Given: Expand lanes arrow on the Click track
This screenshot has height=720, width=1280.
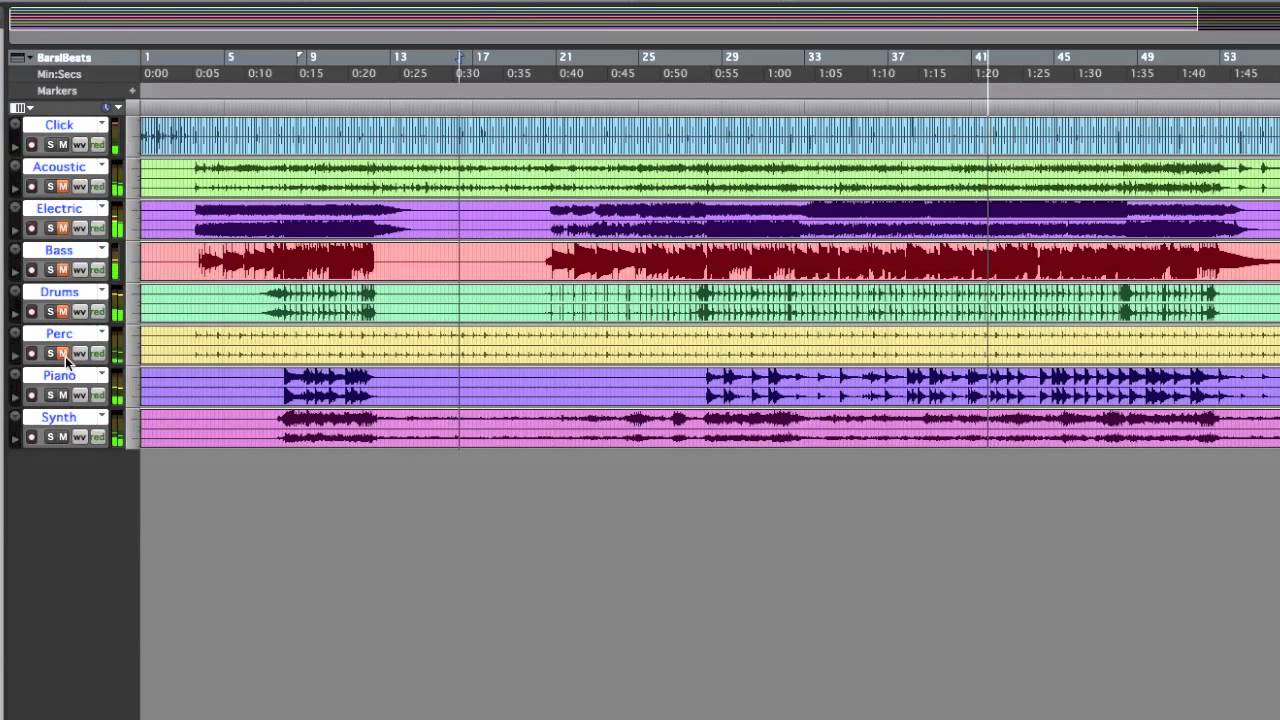Looking at the screenshot, I should point(15,147).
